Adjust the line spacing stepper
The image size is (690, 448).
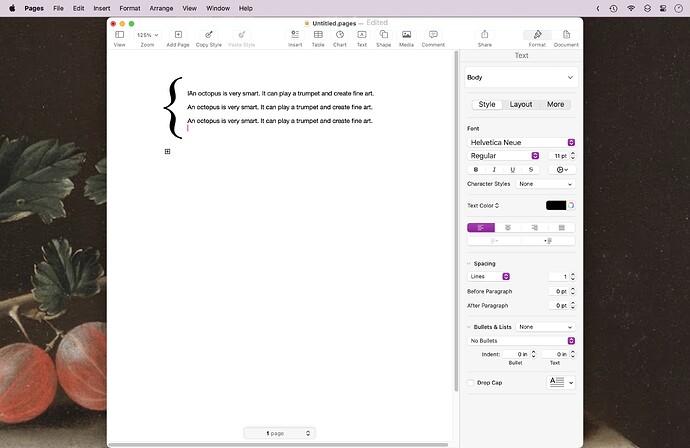coord(573,276)
